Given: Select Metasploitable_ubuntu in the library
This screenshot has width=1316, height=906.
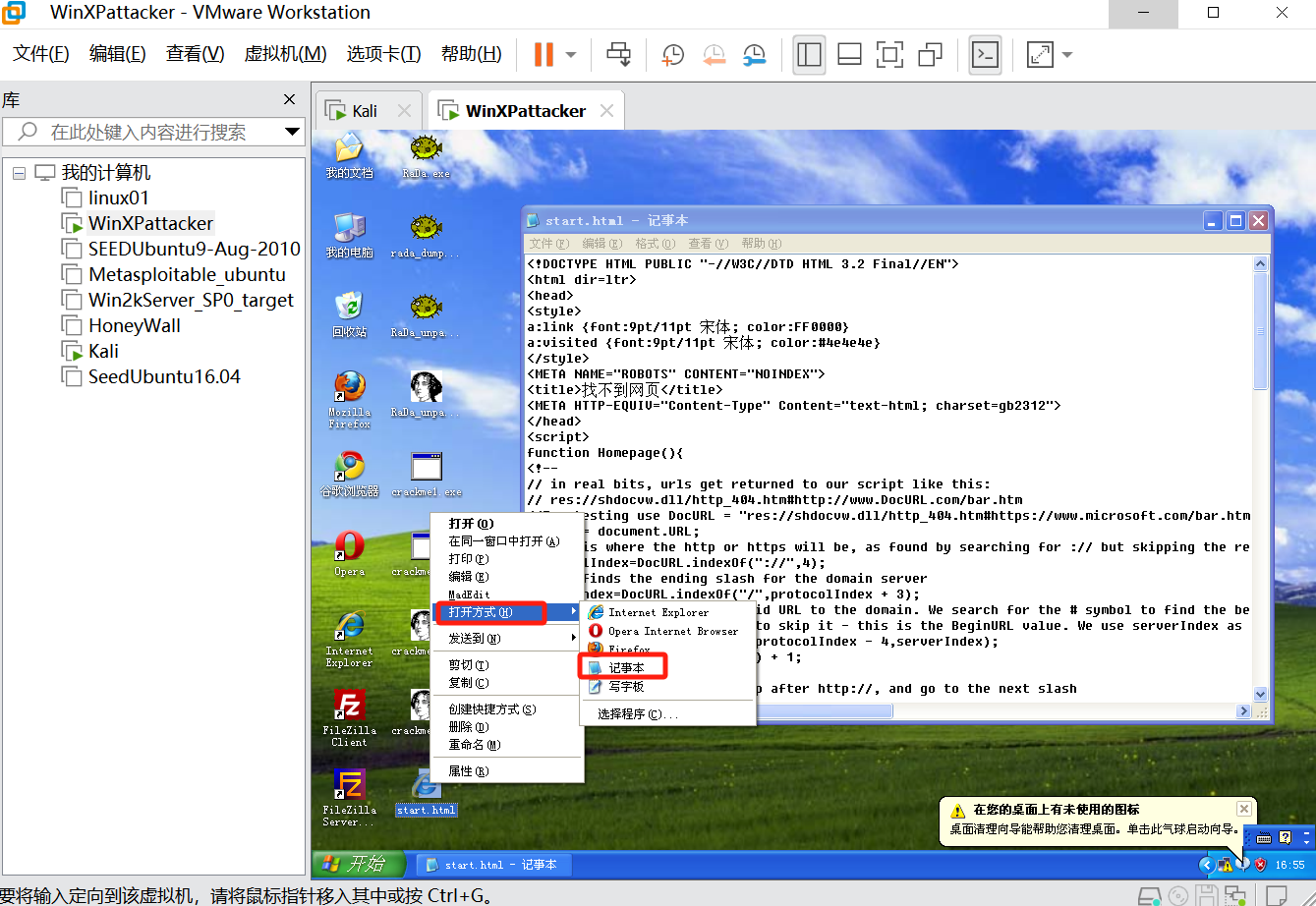Looking at the screenshot, I should pos(187,274).
